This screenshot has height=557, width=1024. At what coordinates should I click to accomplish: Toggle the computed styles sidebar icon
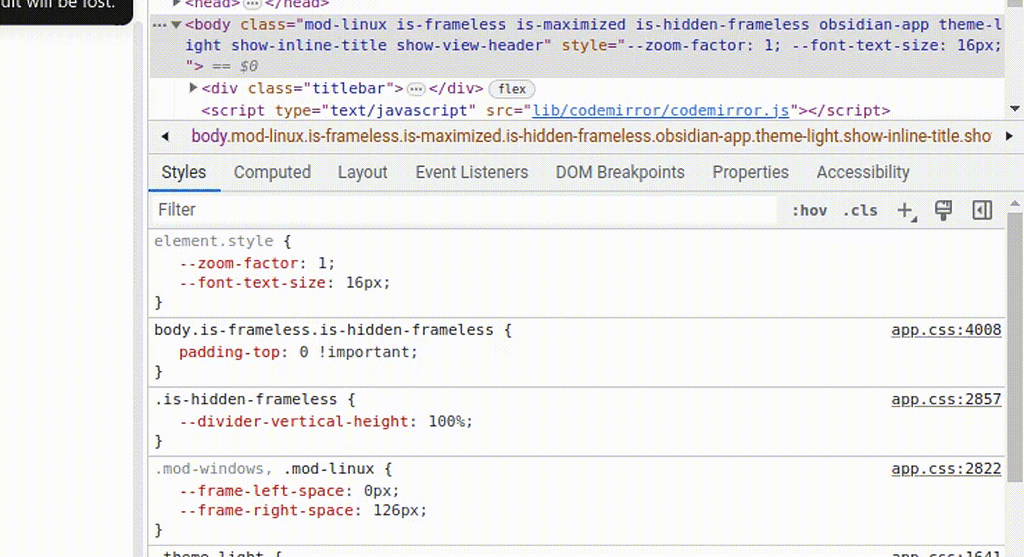982,210
